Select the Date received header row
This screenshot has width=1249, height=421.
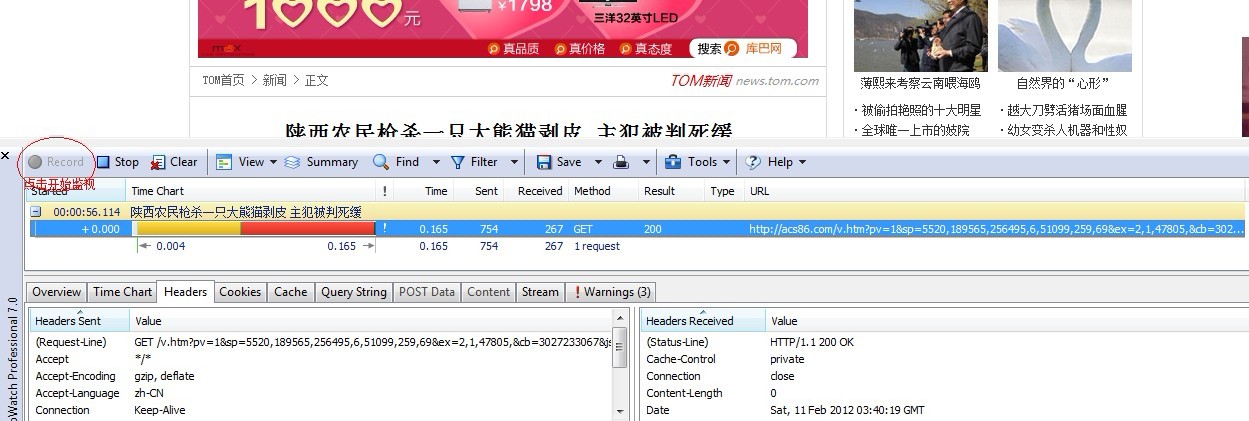pos(944,410)
